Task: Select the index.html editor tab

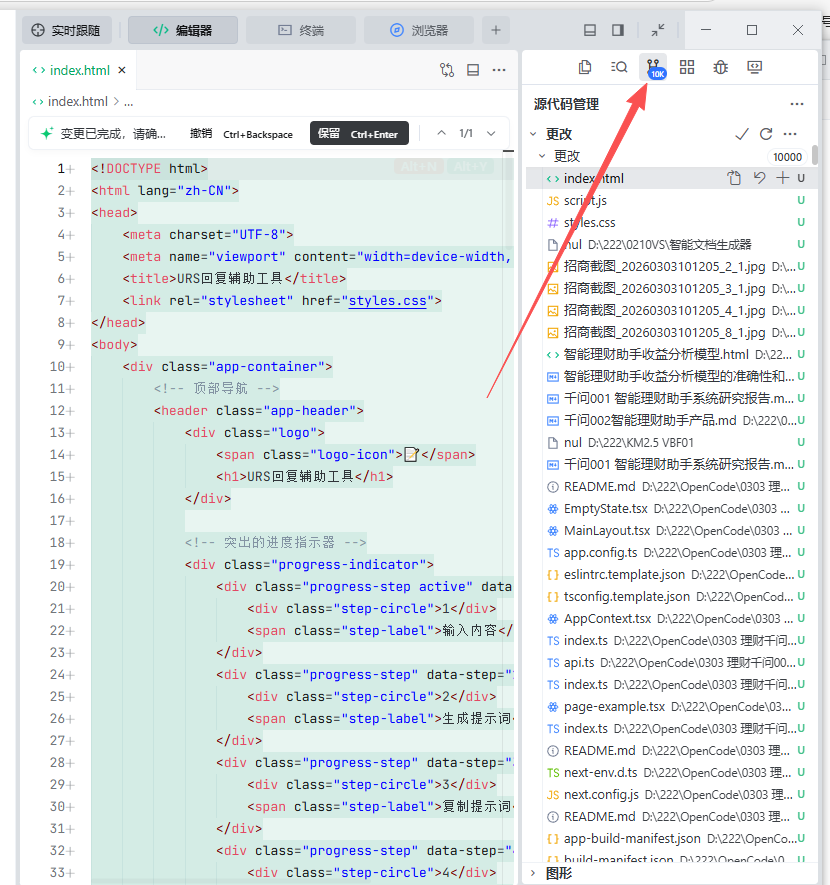Action: 79,70
